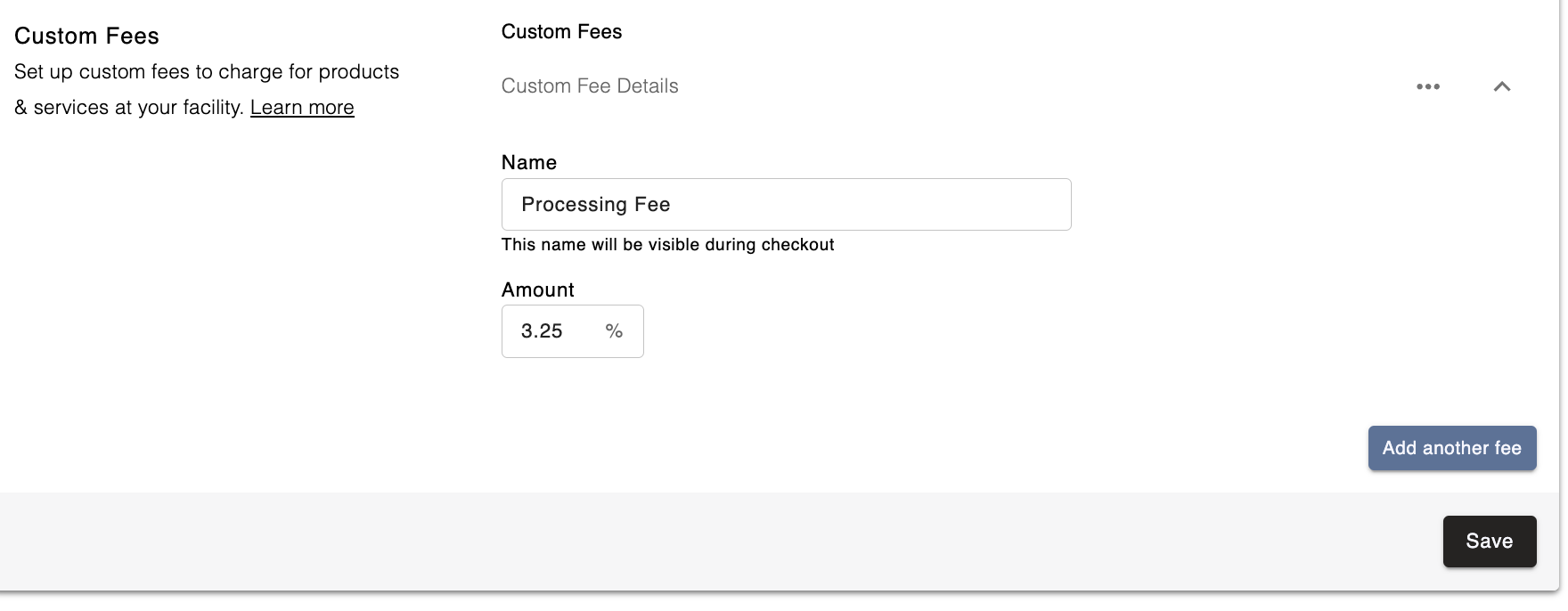
Task: Place cursor in the 'Processing Fee' text
Action: [595, 205]
